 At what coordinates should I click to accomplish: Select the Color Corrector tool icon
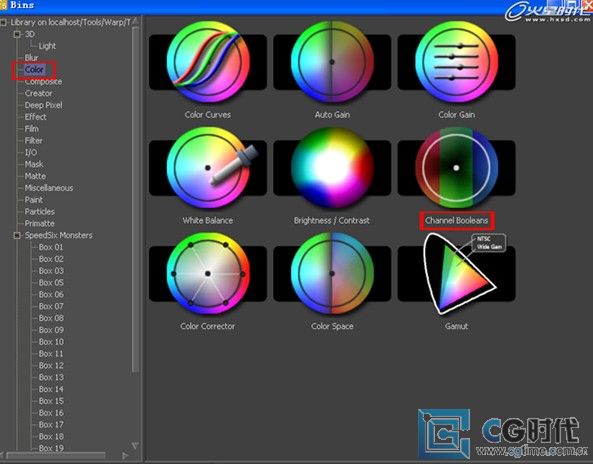208,274
